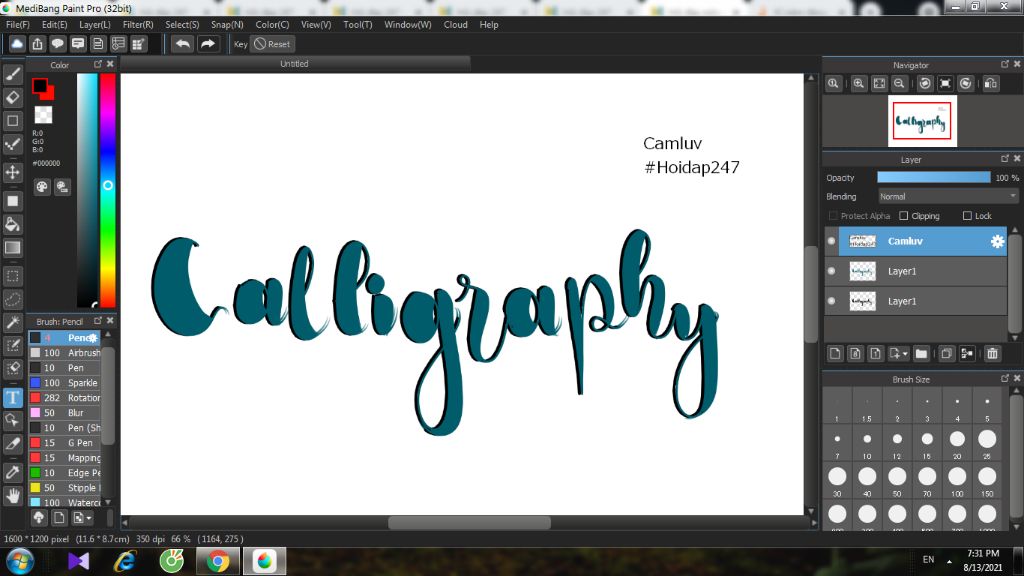Open Google Chrome from the taskbar
The width and height of the screenshot is (1024, 576).
tap(218, 562)
